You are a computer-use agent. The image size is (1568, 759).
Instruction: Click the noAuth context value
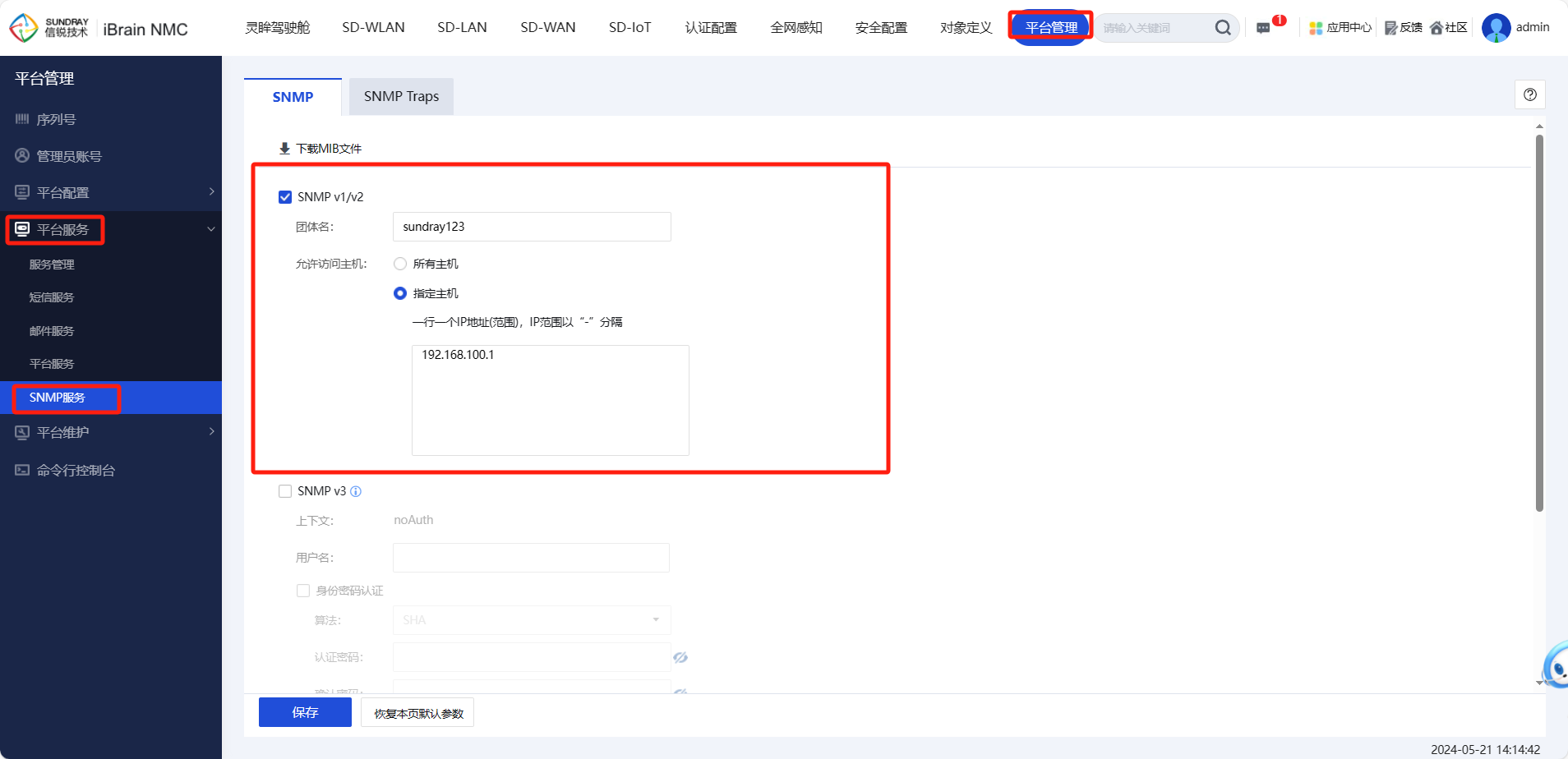click(x=413, y=520)
